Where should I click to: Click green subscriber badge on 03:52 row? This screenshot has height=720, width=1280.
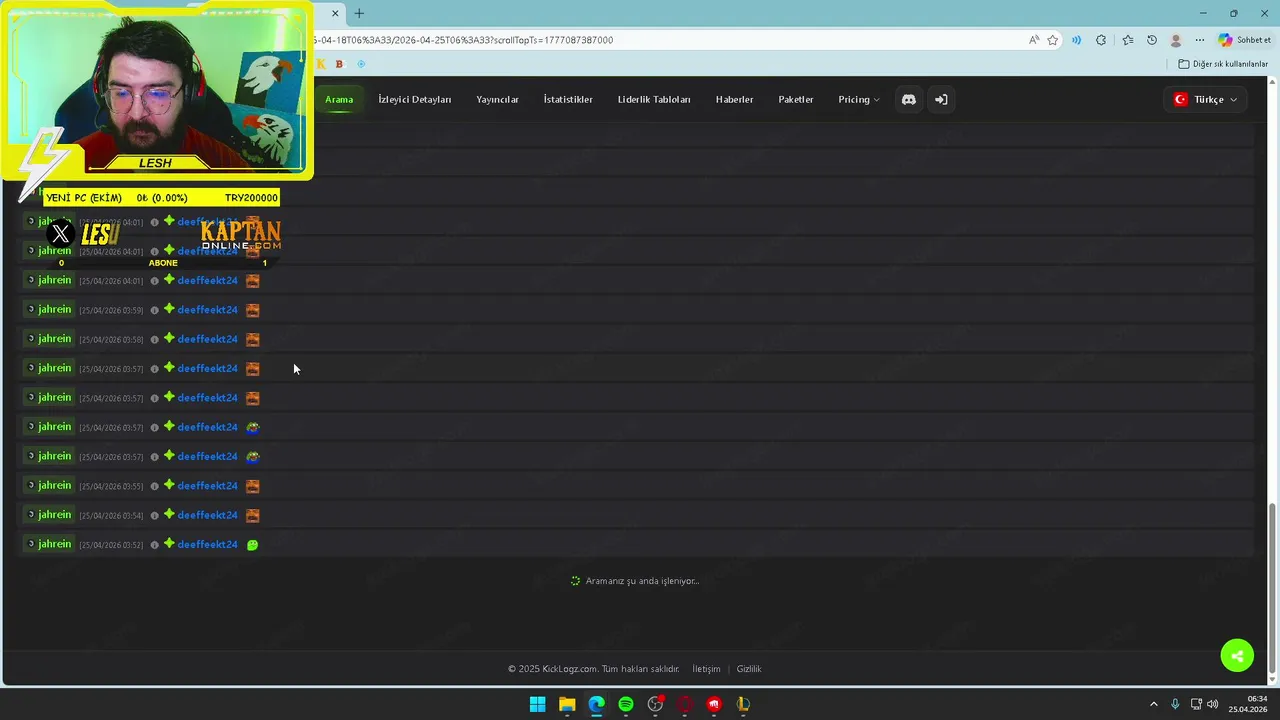[x=169, y=544]
